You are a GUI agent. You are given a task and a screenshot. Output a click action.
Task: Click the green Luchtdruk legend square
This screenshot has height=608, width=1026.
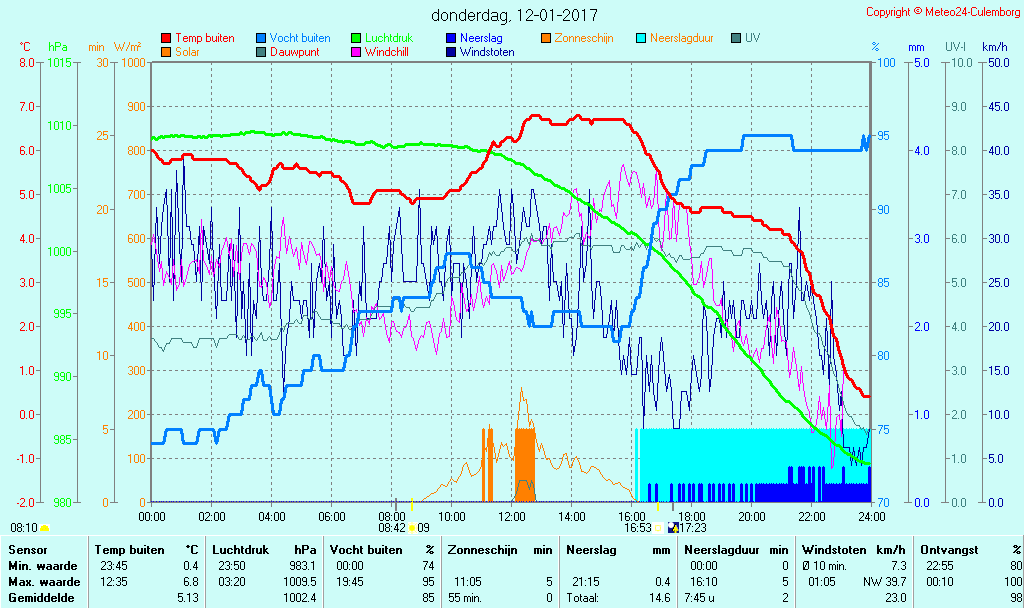click(x=357, y=38)
